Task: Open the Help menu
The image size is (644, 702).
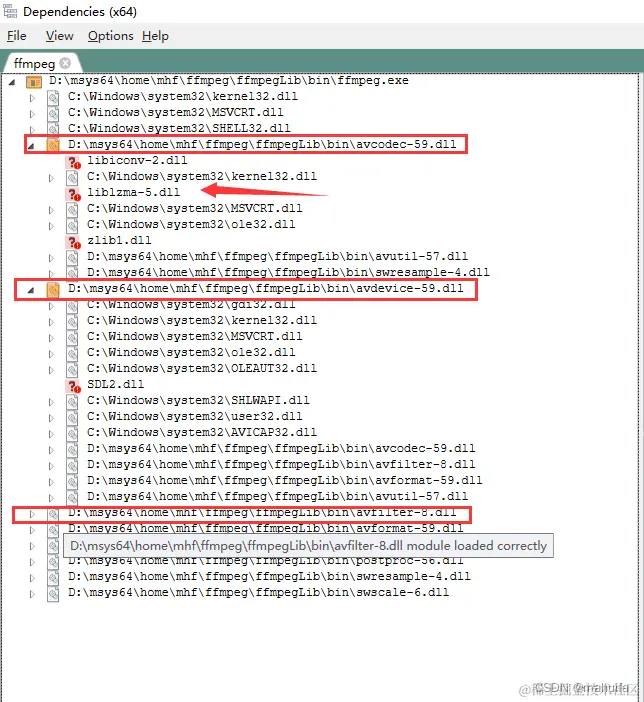Action: (x=155, y=36)
